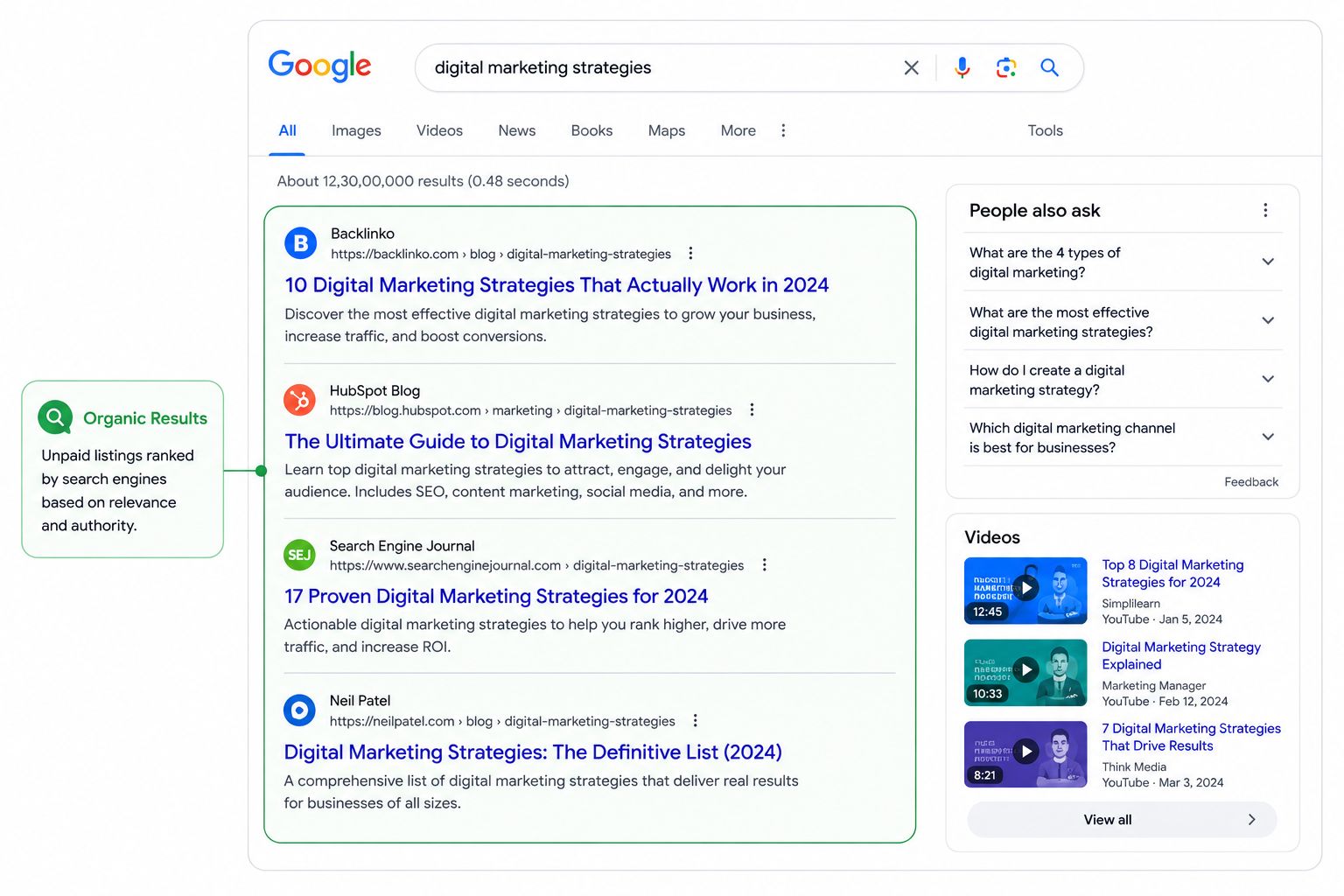Open The Ultimate Guide to Digital Marketing Strategies

click(518, 441)
